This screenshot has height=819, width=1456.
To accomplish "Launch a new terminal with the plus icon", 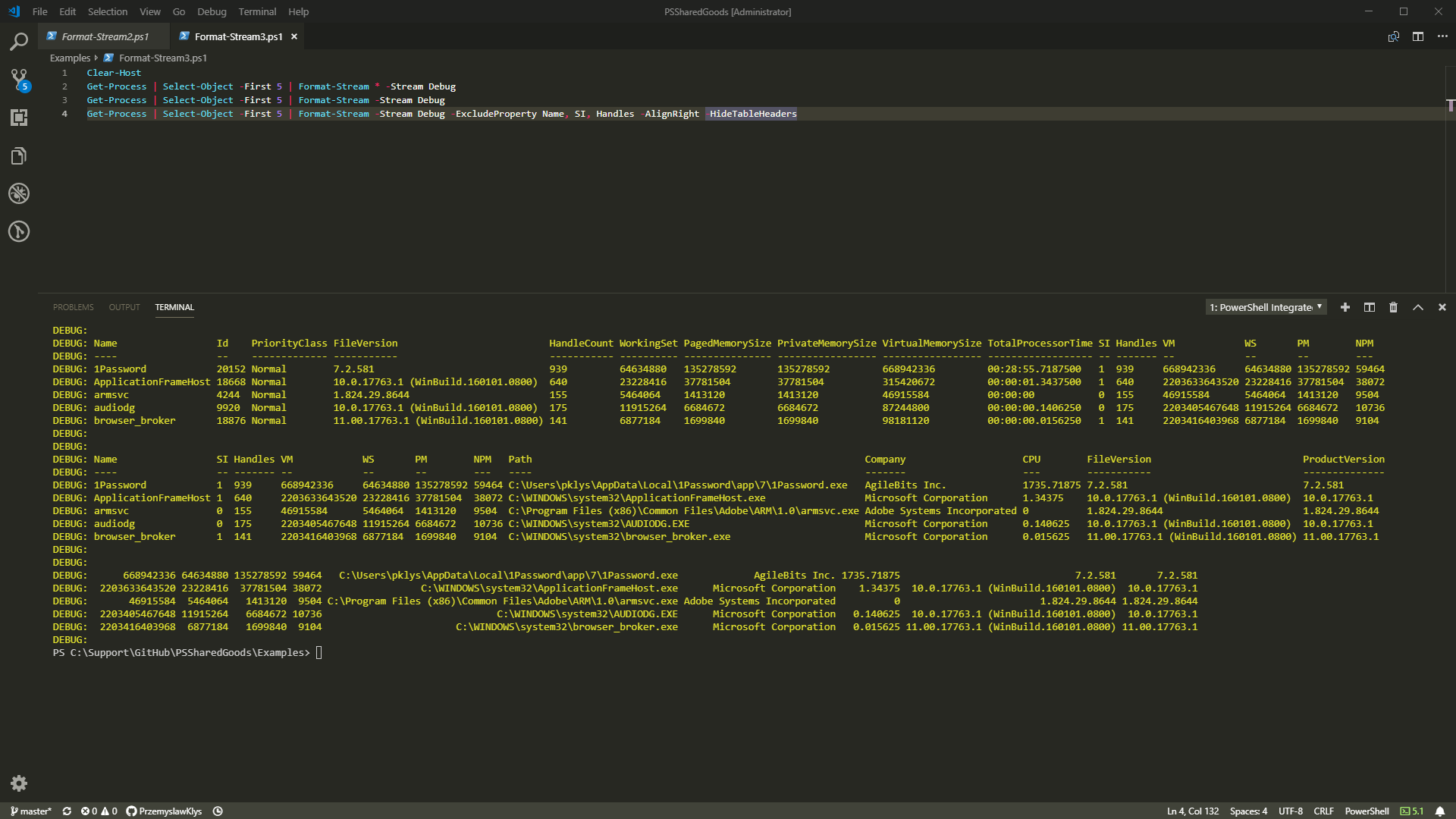I will [x=1345, y=307].
